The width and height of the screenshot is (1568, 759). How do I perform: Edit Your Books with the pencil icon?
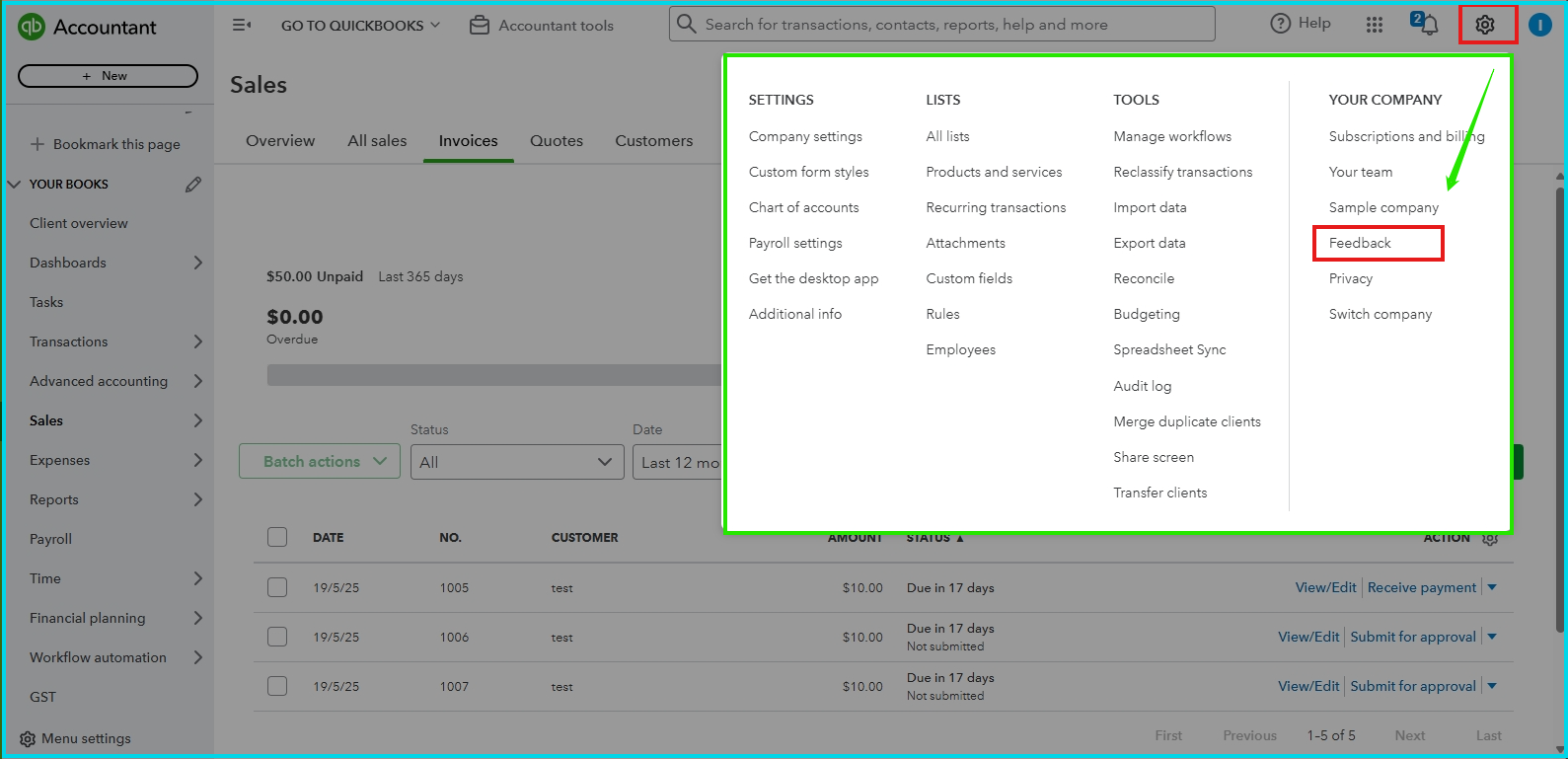193,184
